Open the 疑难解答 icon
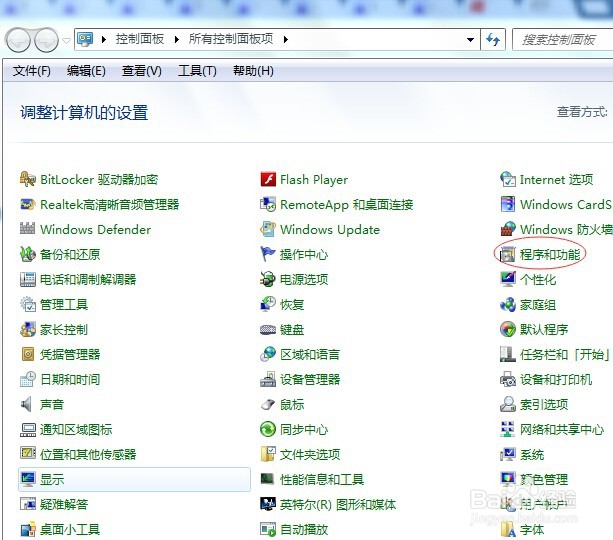 pos(27,504)
